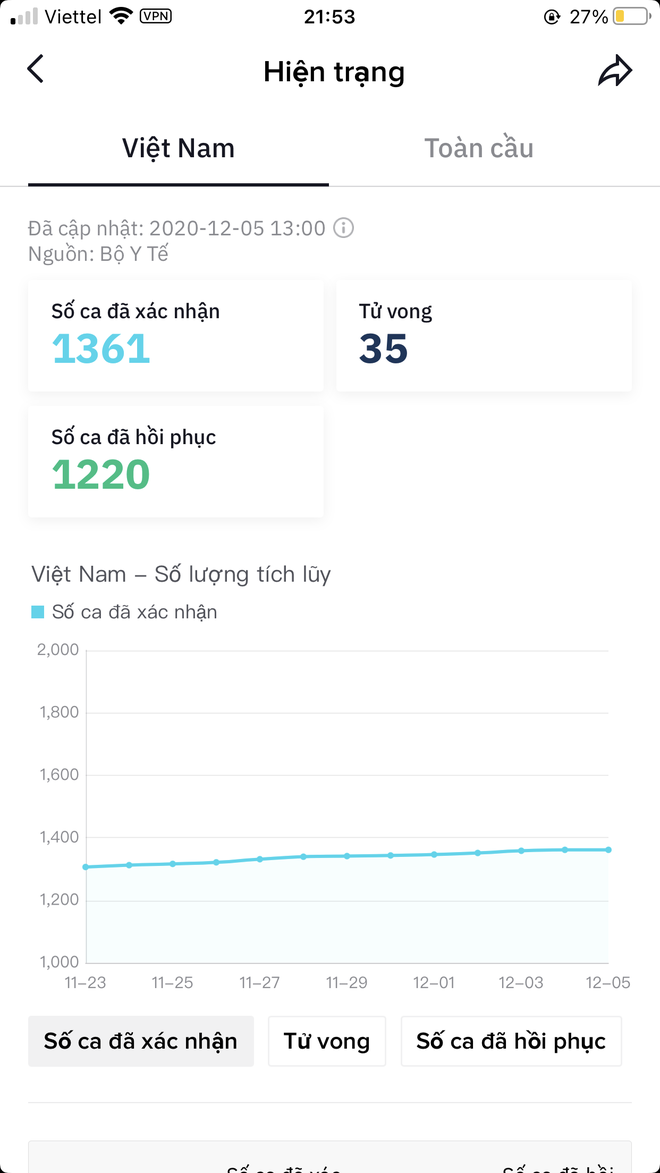The height and width of the screenshot is (1173, 660).
Task: Tap the back arrow icon
Action: click(x=36, y=70)
